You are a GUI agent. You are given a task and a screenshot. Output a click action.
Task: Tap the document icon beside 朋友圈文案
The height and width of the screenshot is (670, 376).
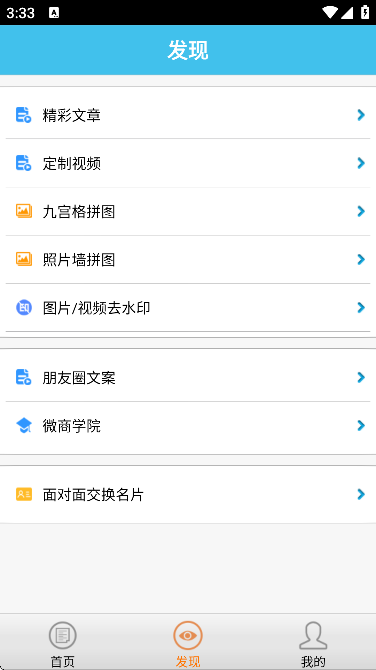[x=24, y=377]
